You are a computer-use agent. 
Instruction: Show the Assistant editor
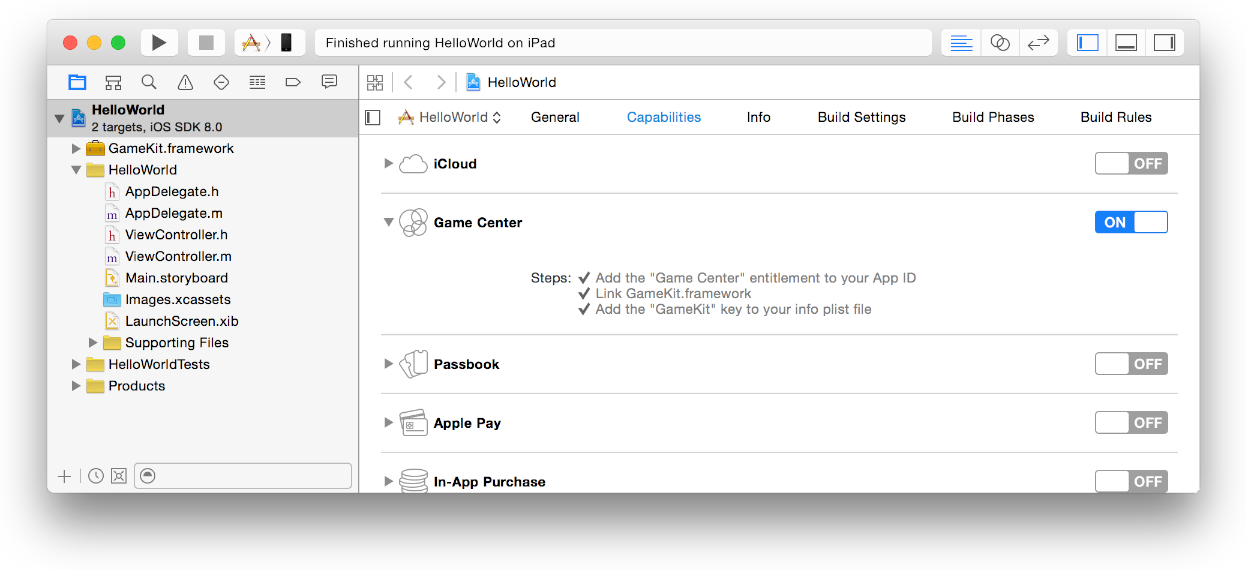pos(999,42)
